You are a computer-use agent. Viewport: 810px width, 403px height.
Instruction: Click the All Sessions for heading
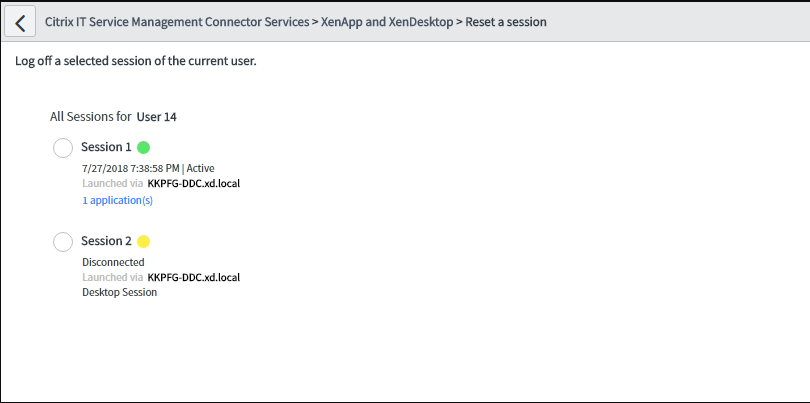point(90,117)
